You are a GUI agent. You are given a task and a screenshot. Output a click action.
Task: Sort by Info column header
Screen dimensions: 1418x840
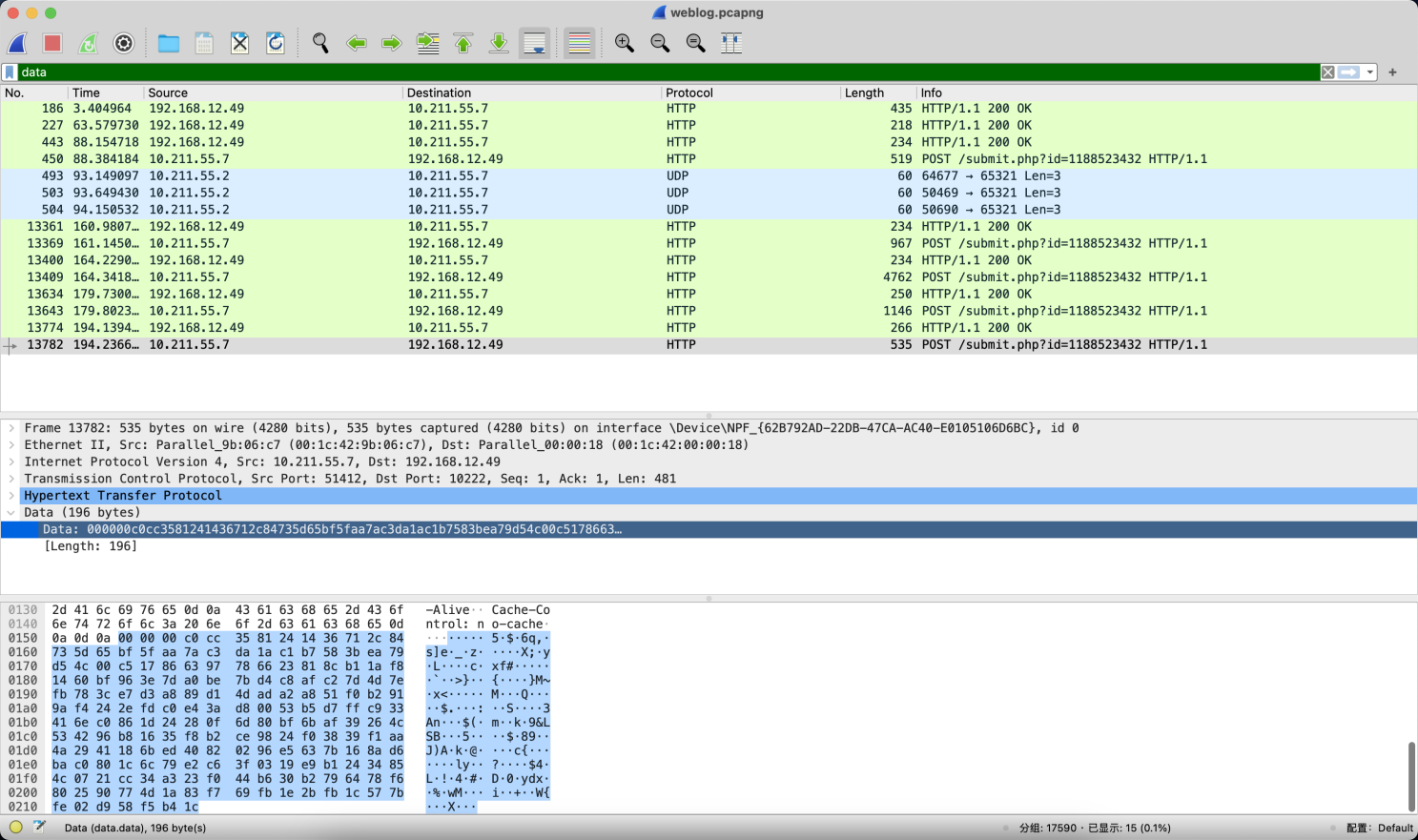pyautogui.click(x=1167, y=92)
